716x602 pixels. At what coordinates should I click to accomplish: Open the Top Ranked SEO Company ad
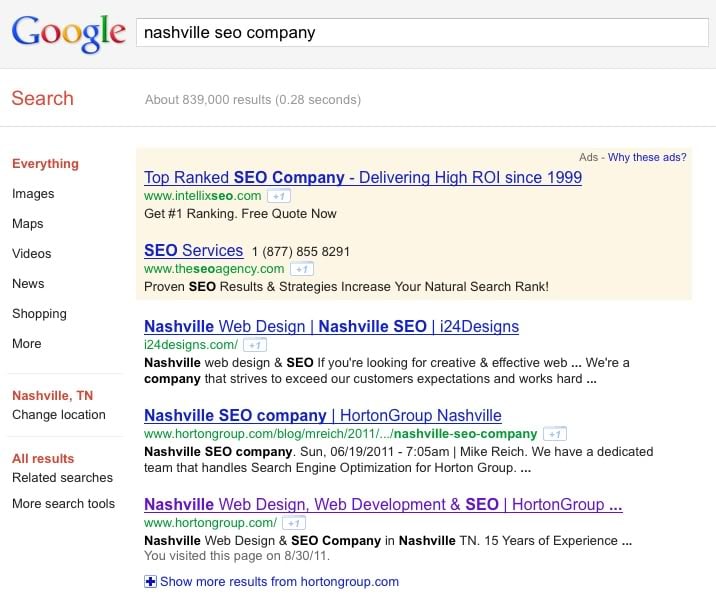tap(363, 177)
